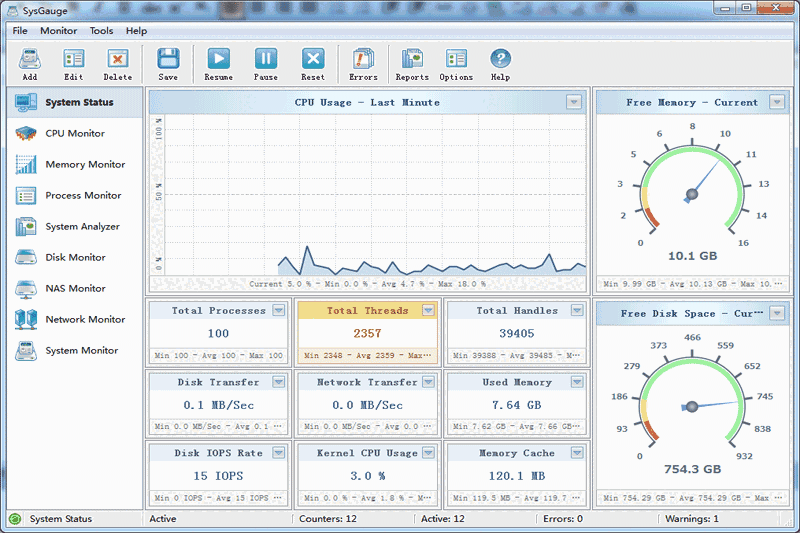Click the Delete toolbar icon

(x=117, y=60)
